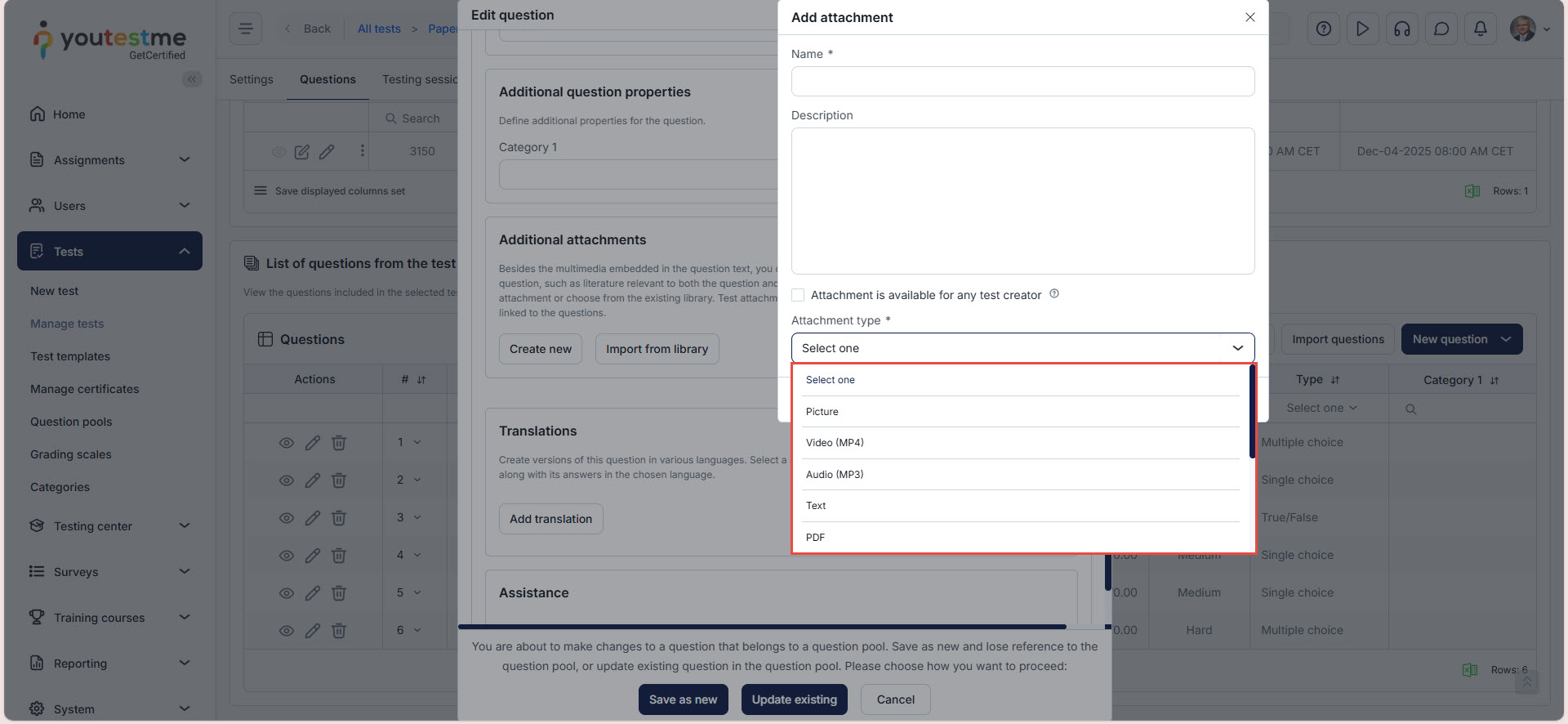Click the hamburger menu icon
The height and width of the screenshot is (724, 1568).
[245, 29]
